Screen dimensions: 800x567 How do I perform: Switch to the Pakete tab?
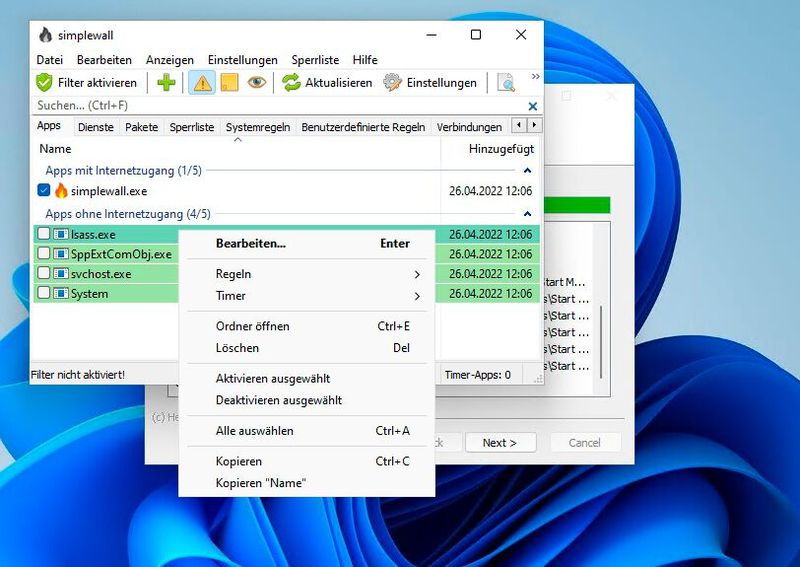141,127
